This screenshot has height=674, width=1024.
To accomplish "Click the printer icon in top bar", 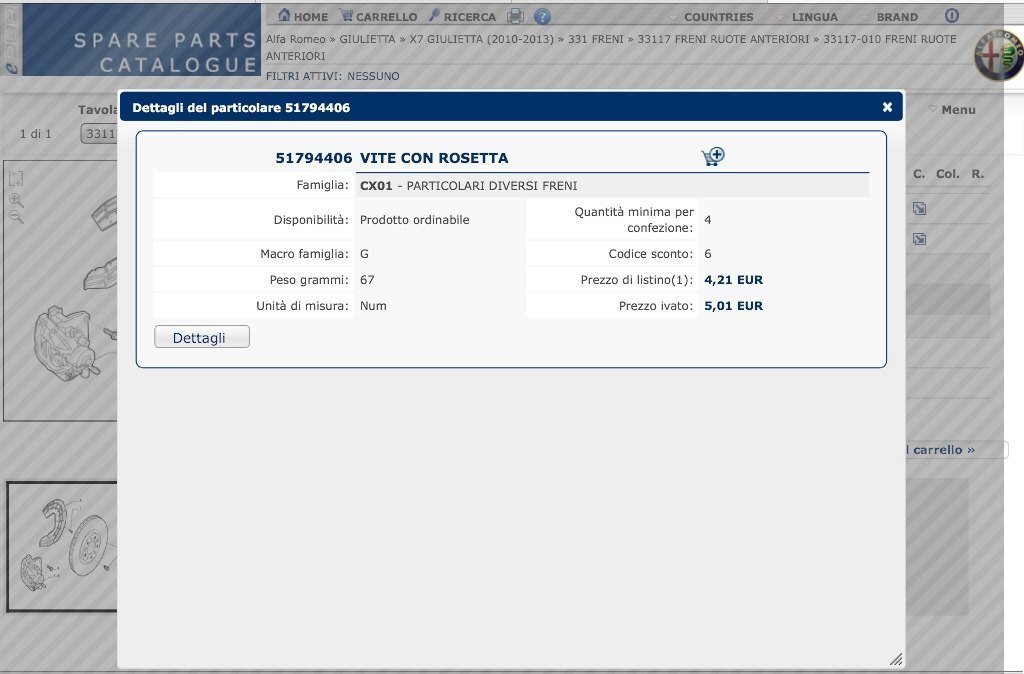I will 515,16.
